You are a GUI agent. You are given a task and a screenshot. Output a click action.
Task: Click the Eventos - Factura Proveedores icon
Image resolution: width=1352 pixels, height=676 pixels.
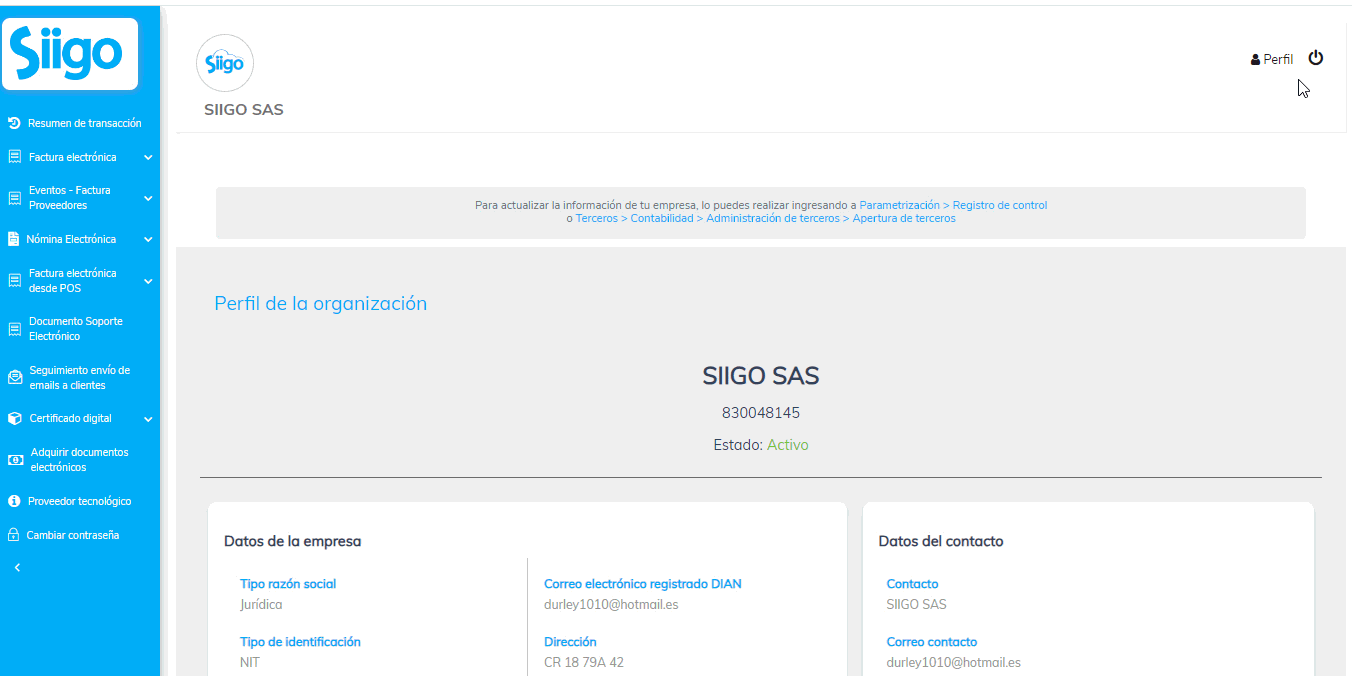point(14,198)
